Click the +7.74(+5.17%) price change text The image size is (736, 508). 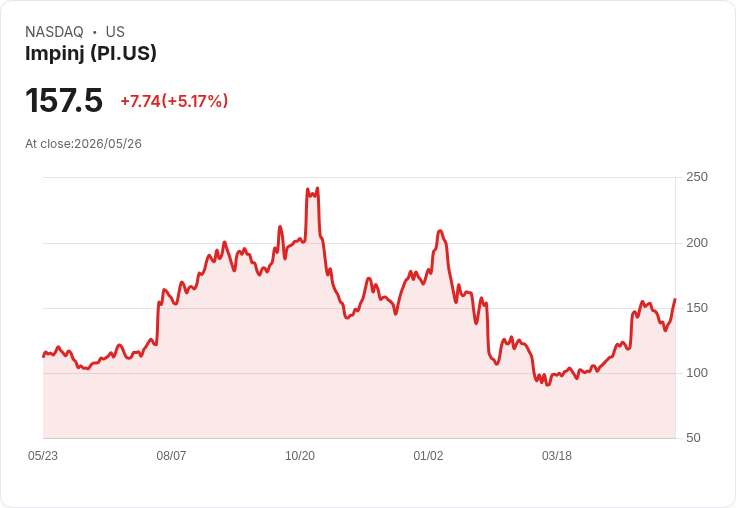click(x=174, y=101)
